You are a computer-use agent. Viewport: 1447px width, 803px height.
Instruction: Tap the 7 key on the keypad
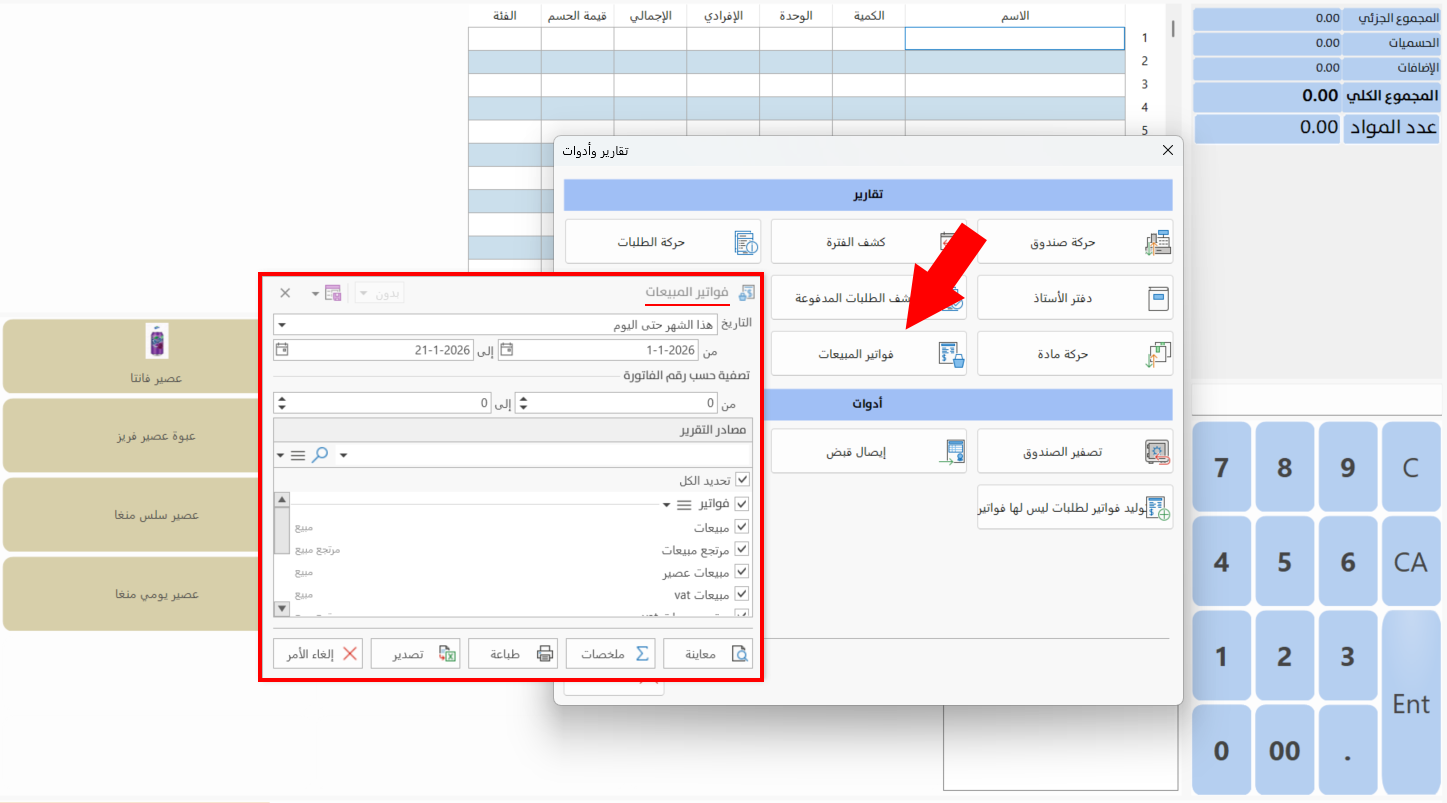(1221, 467)
